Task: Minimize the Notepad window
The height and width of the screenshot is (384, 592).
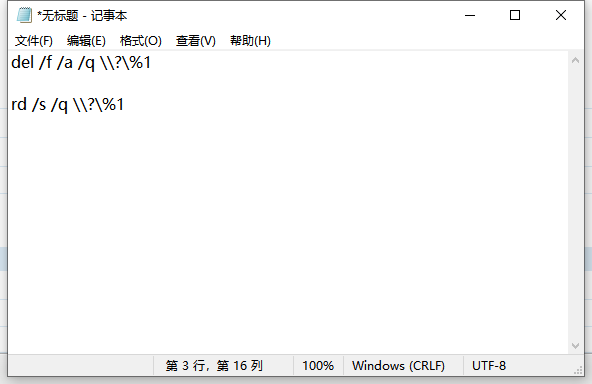Action: tap(470, 15)
